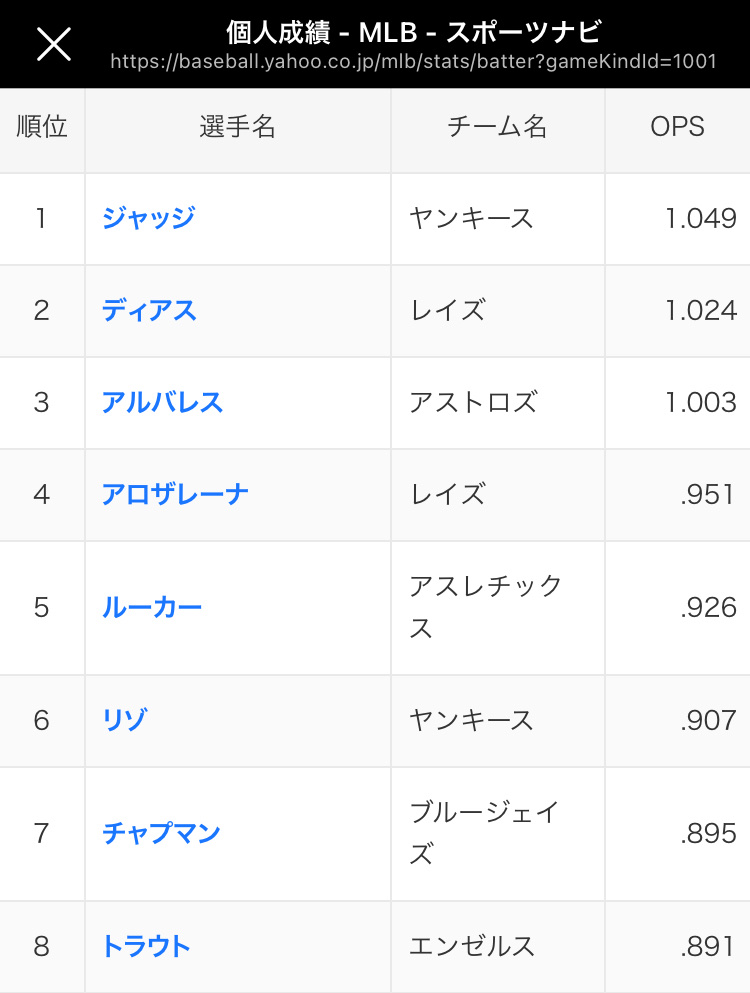The image size is (750, 993).
Task: Tap the page URL in the header
Action: point(413,61)
